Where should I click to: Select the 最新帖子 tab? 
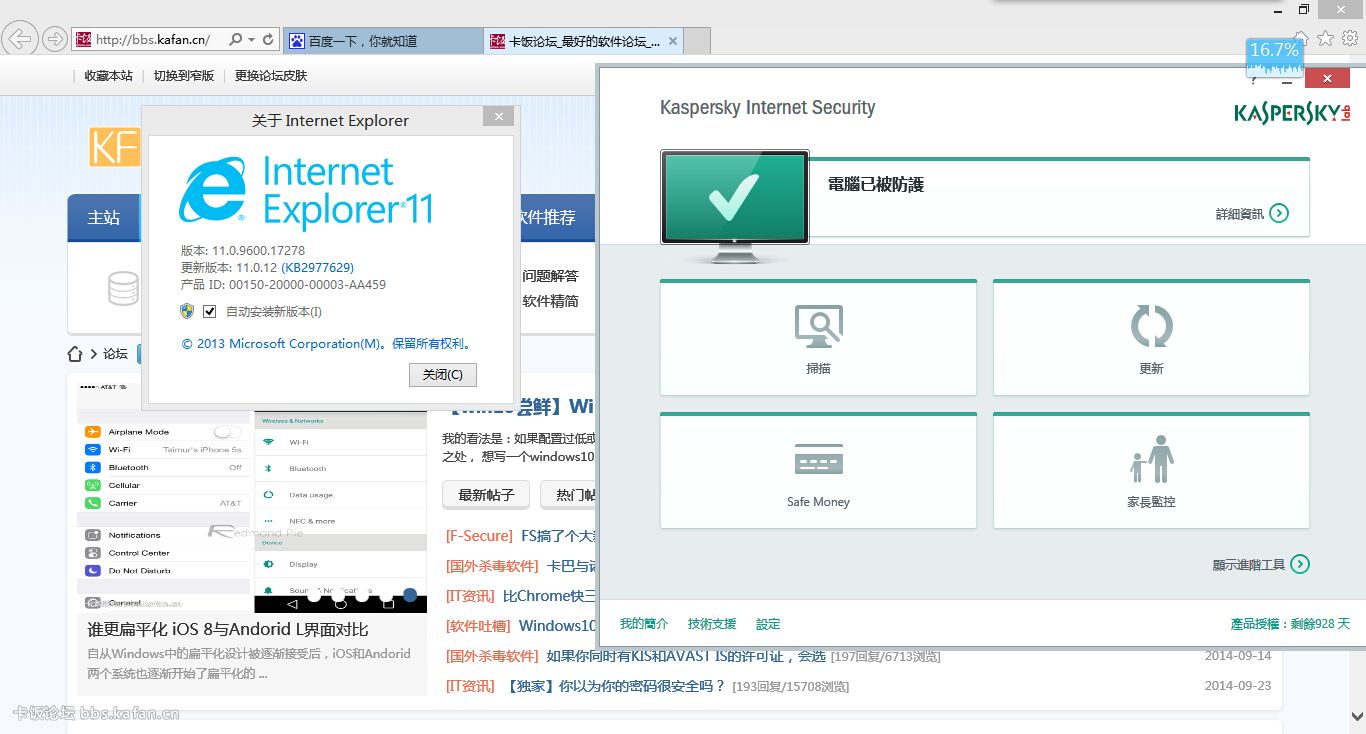click(x=486, y=495)
